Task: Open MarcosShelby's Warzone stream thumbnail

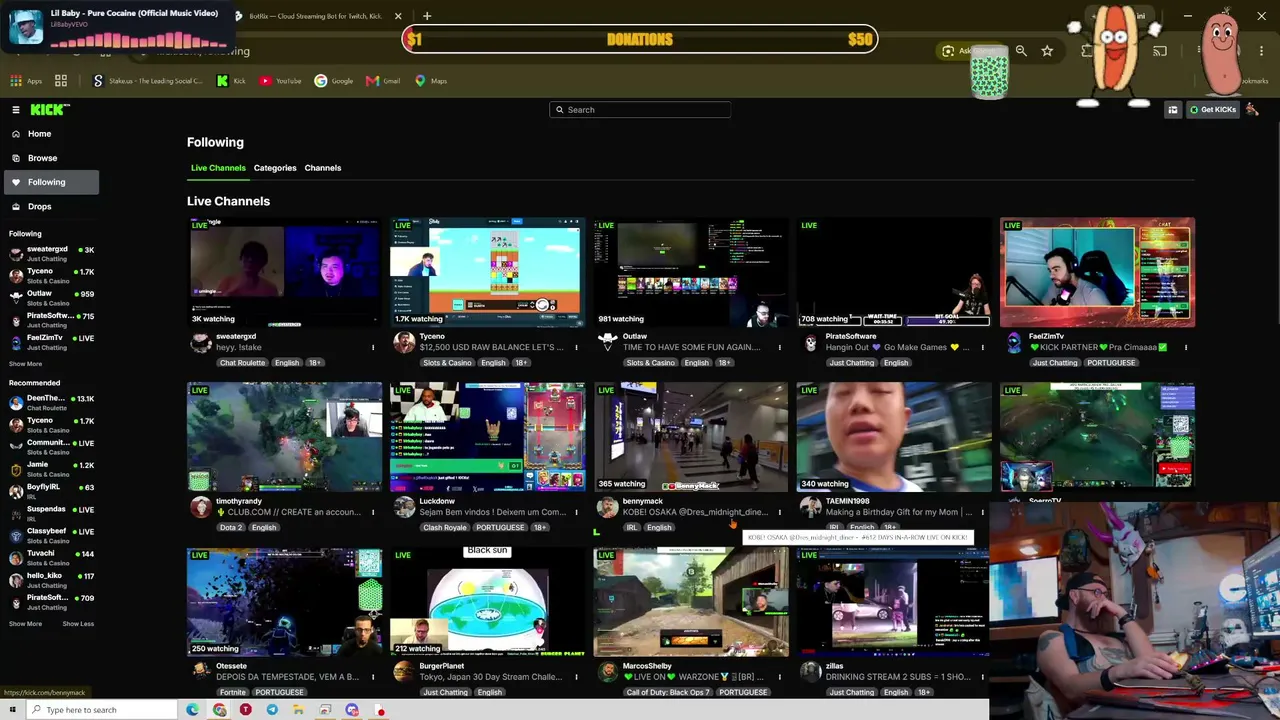Action: pos(691,602)
